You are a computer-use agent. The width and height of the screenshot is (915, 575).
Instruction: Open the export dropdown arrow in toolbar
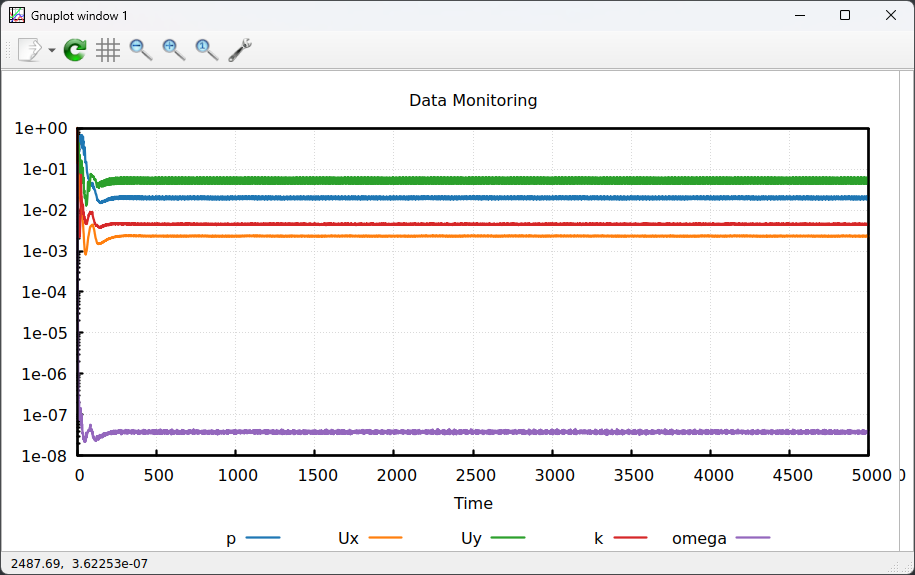pos(51,50)
